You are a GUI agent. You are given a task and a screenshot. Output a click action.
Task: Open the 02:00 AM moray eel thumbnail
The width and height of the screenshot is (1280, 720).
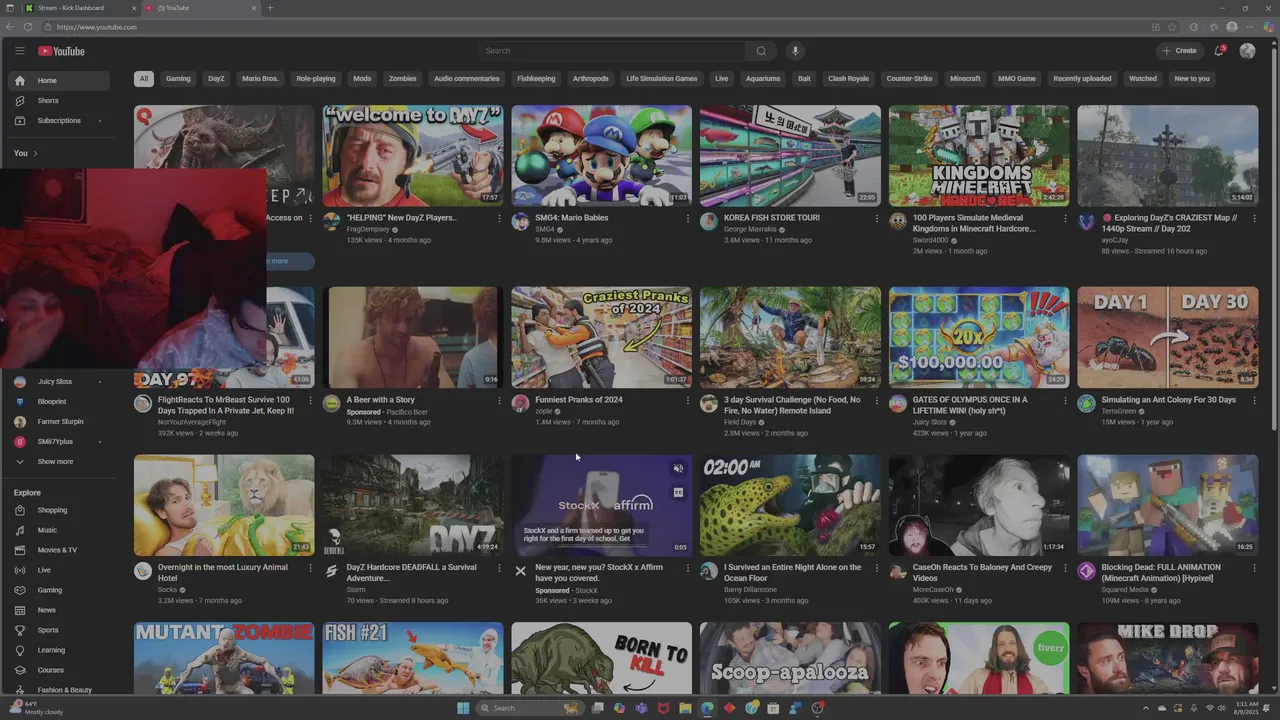[790, 505]
